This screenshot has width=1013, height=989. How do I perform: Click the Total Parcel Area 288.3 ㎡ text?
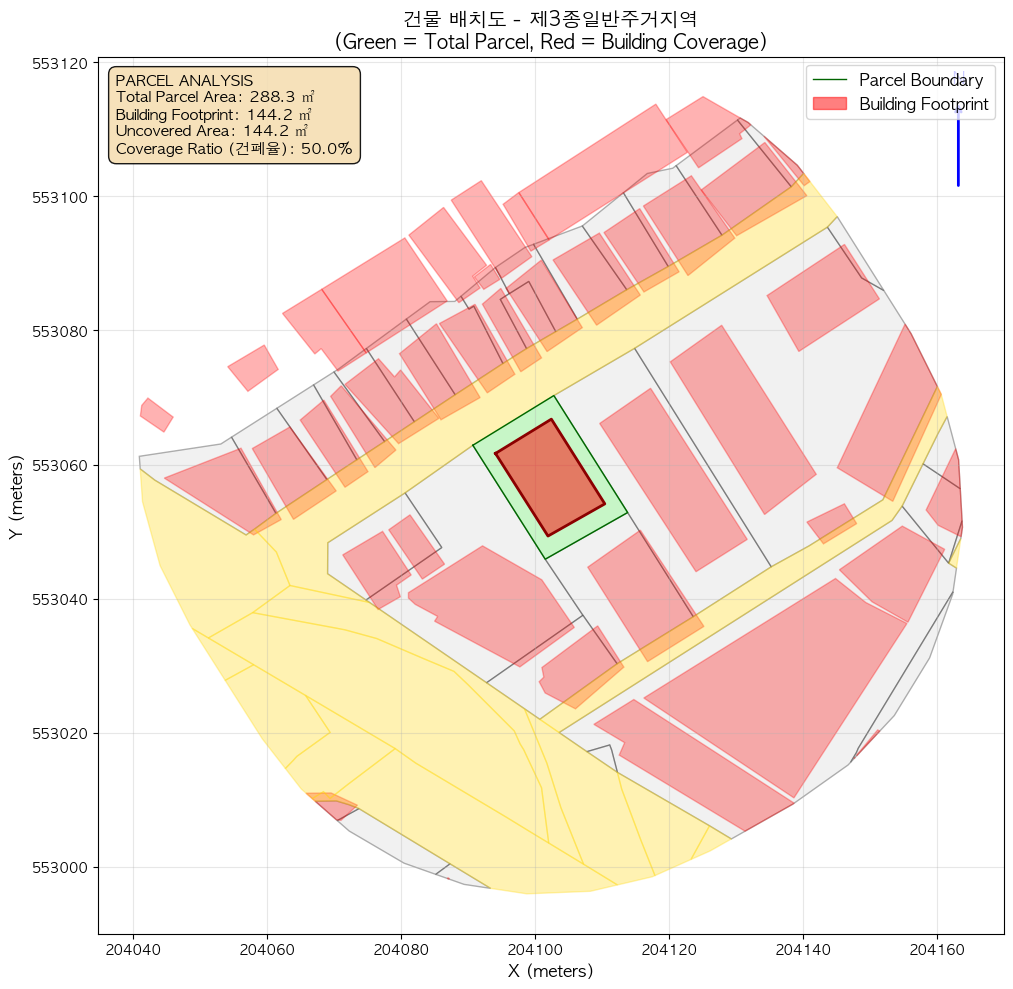(x=215, y=97)
